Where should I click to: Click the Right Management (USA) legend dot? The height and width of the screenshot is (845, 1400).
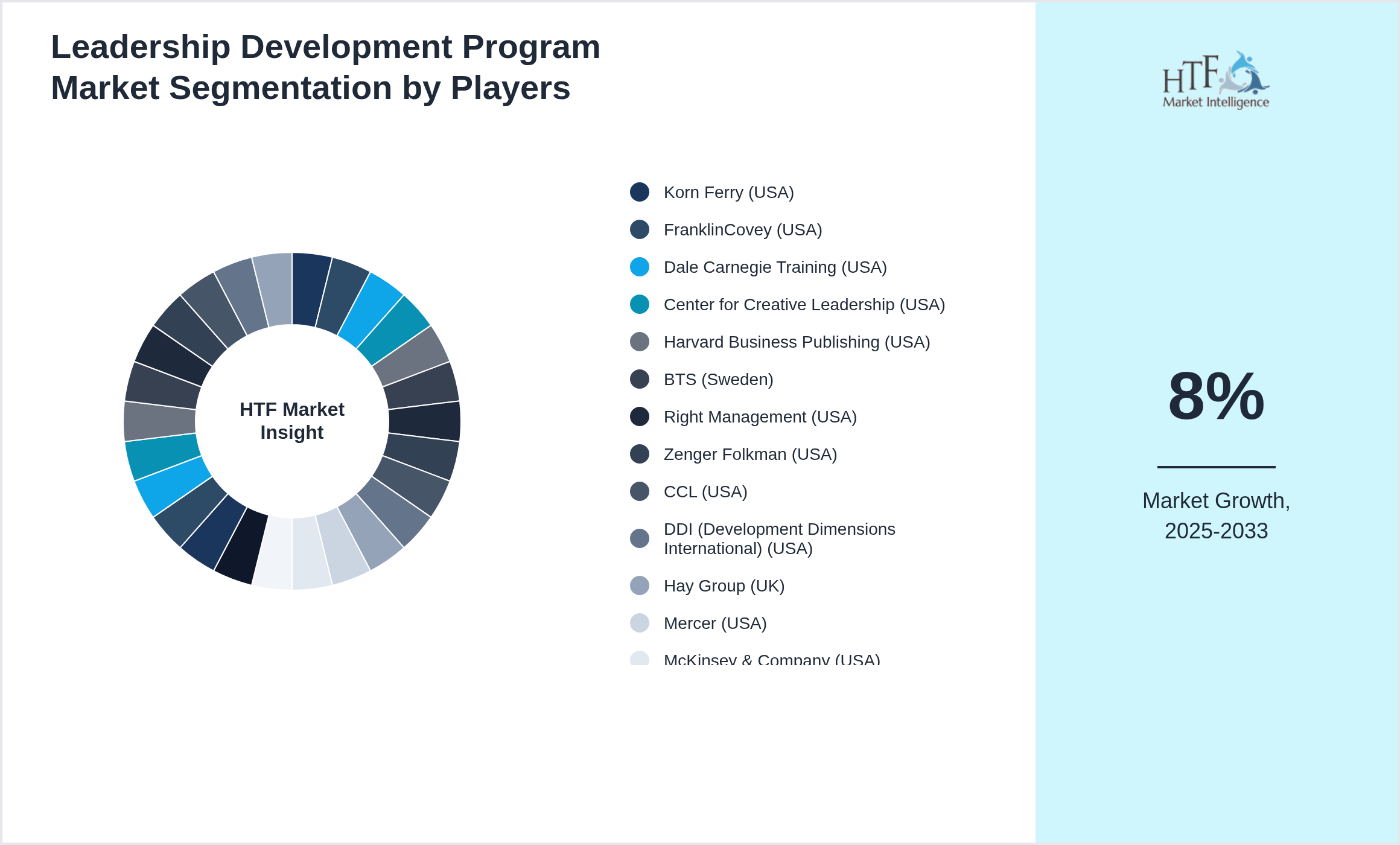point(640,416)
